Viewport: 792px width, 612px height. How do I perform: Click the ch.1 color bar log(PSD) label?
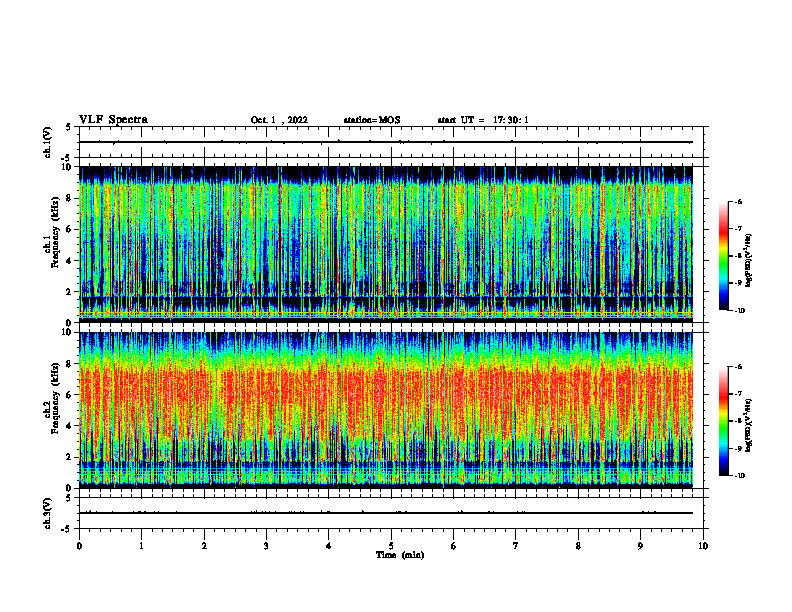pos(749,261)
